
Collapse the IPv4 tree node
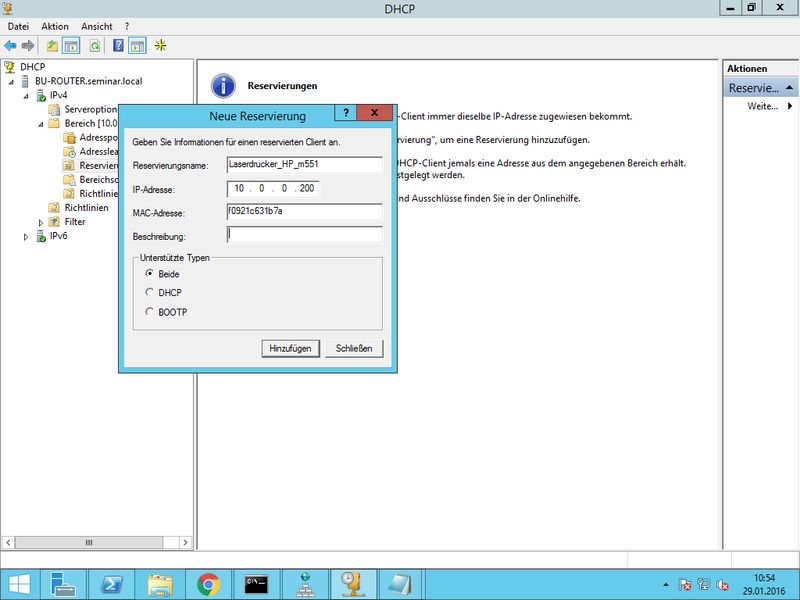tap(27, 96)
